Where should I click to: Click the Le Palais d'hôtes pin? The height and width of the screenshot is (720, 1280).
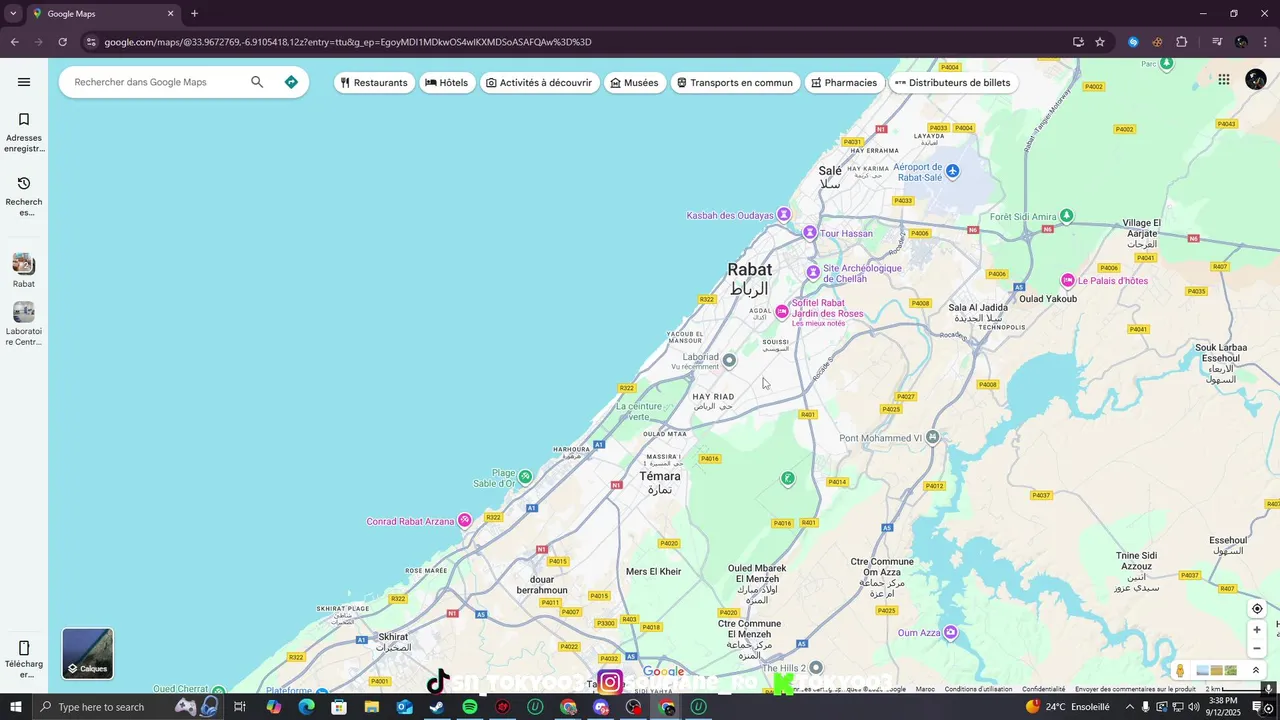1068,281
